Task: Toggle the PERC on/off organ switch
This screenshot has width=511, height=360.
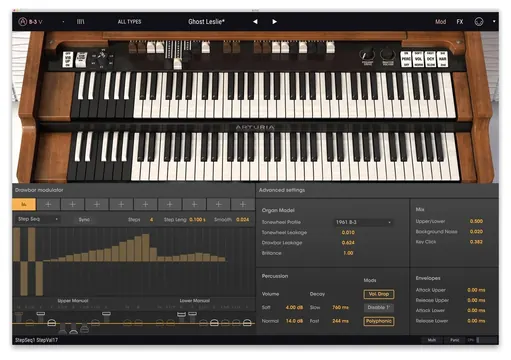Action: coord(406,59)
